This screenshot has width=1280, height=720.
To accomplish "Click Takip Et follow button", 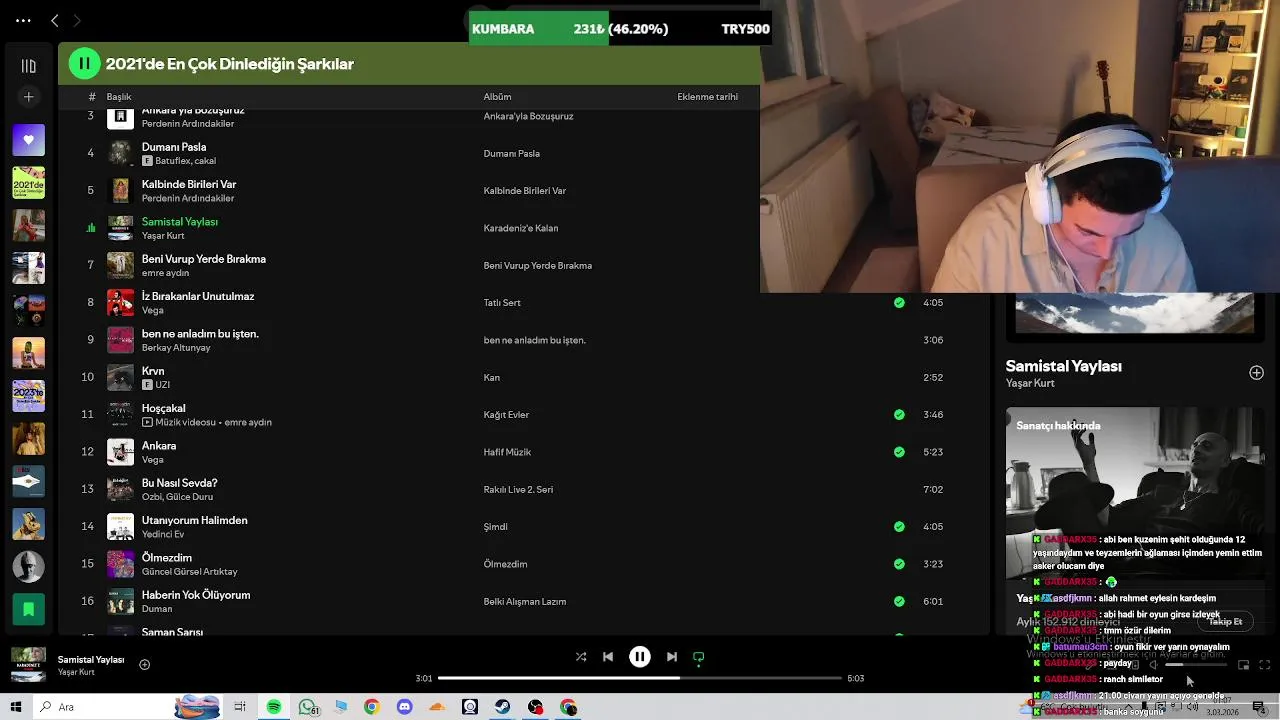I will (1225, 622).
